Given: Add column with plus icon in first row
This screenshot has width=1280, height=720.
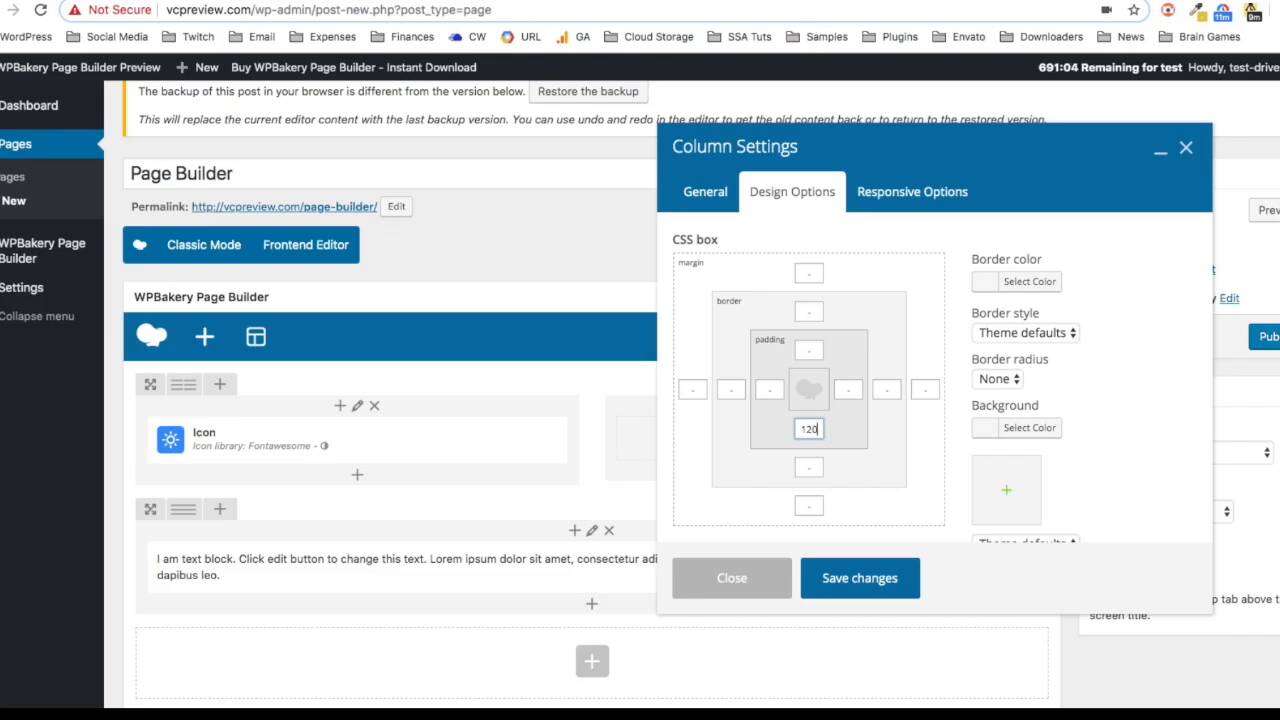Looking at the screenshot, I should tap(220, 384).
